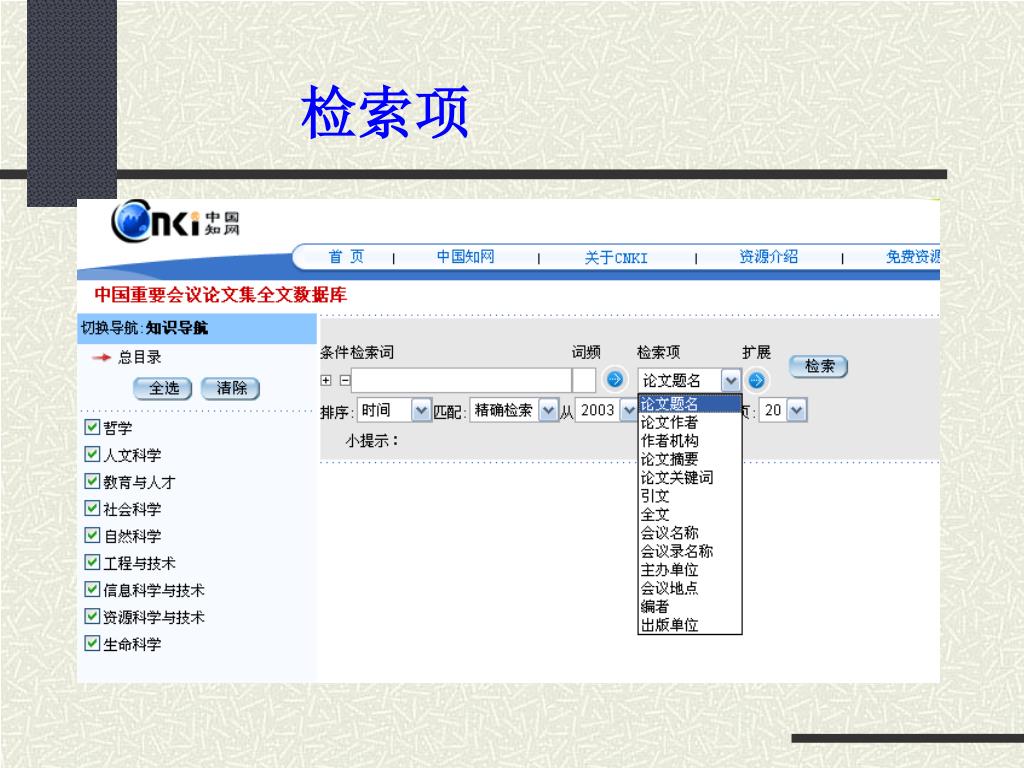Uncheck the 资源科学与技术 checkbox
The height and width of the screenshot is (768, 1024).
tap(92, 616)
